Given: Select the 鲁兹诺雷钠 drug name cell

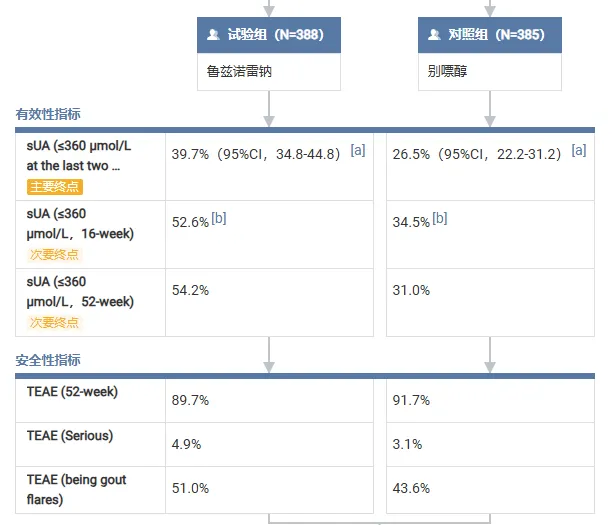Looking at the screenshot, I should (x=239, y=72).
